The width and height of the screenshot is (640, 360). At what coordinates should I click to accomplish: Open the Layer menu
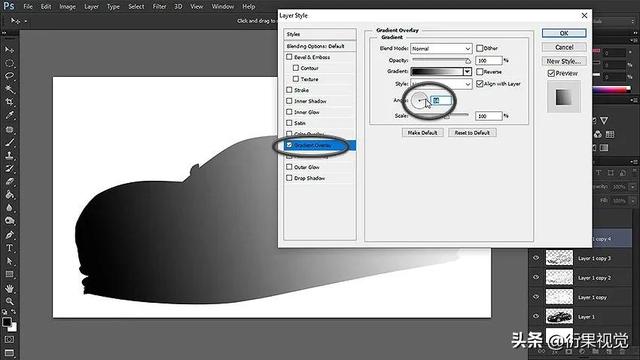91,7
